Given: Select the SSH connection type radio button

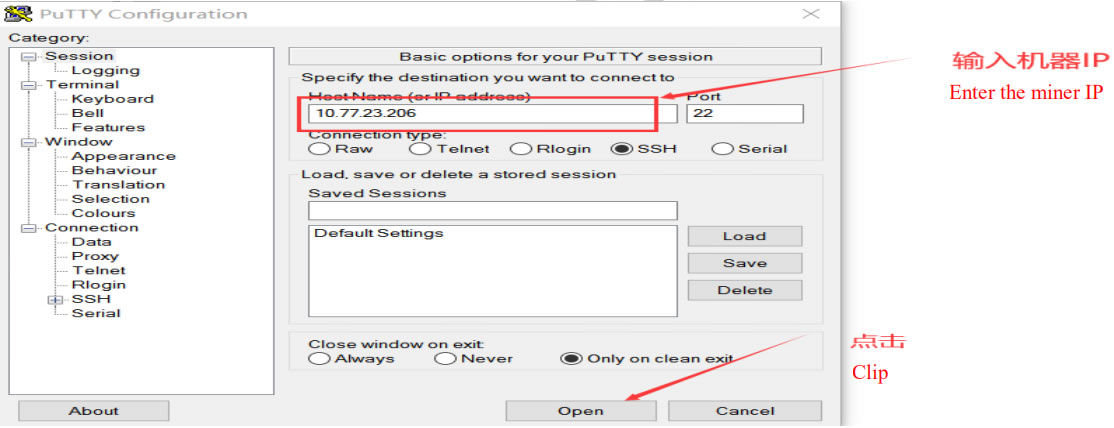Looking at the screenshot, I should 622,149.
